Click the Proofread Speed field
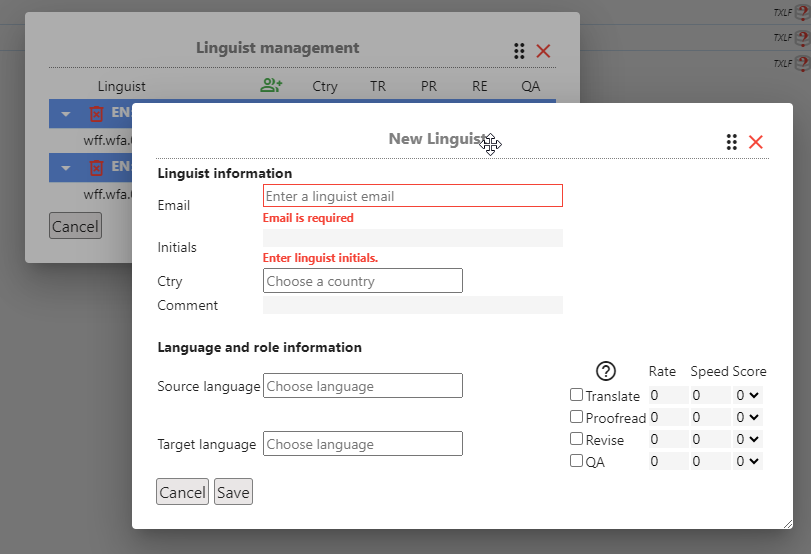Viewport: 811px width, 554px height. coord(711,417)
